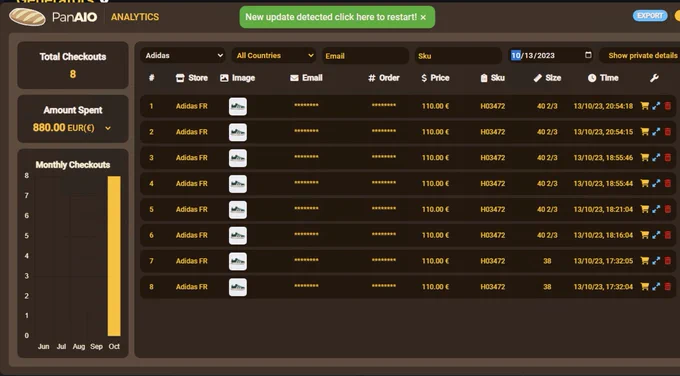Viewport: 680px width, 376px height.
Task: Focus the Sku filter field
Action: coord(458,56)
